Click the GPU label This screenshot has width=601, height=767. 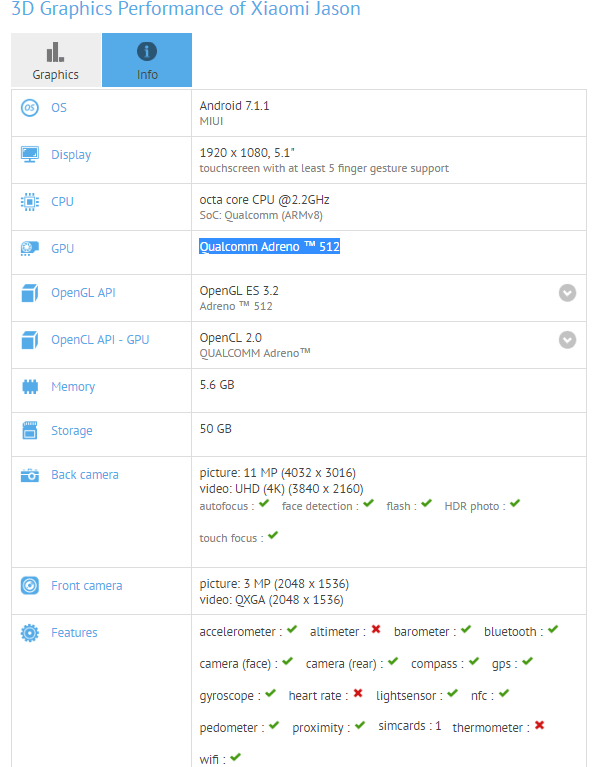63,248
